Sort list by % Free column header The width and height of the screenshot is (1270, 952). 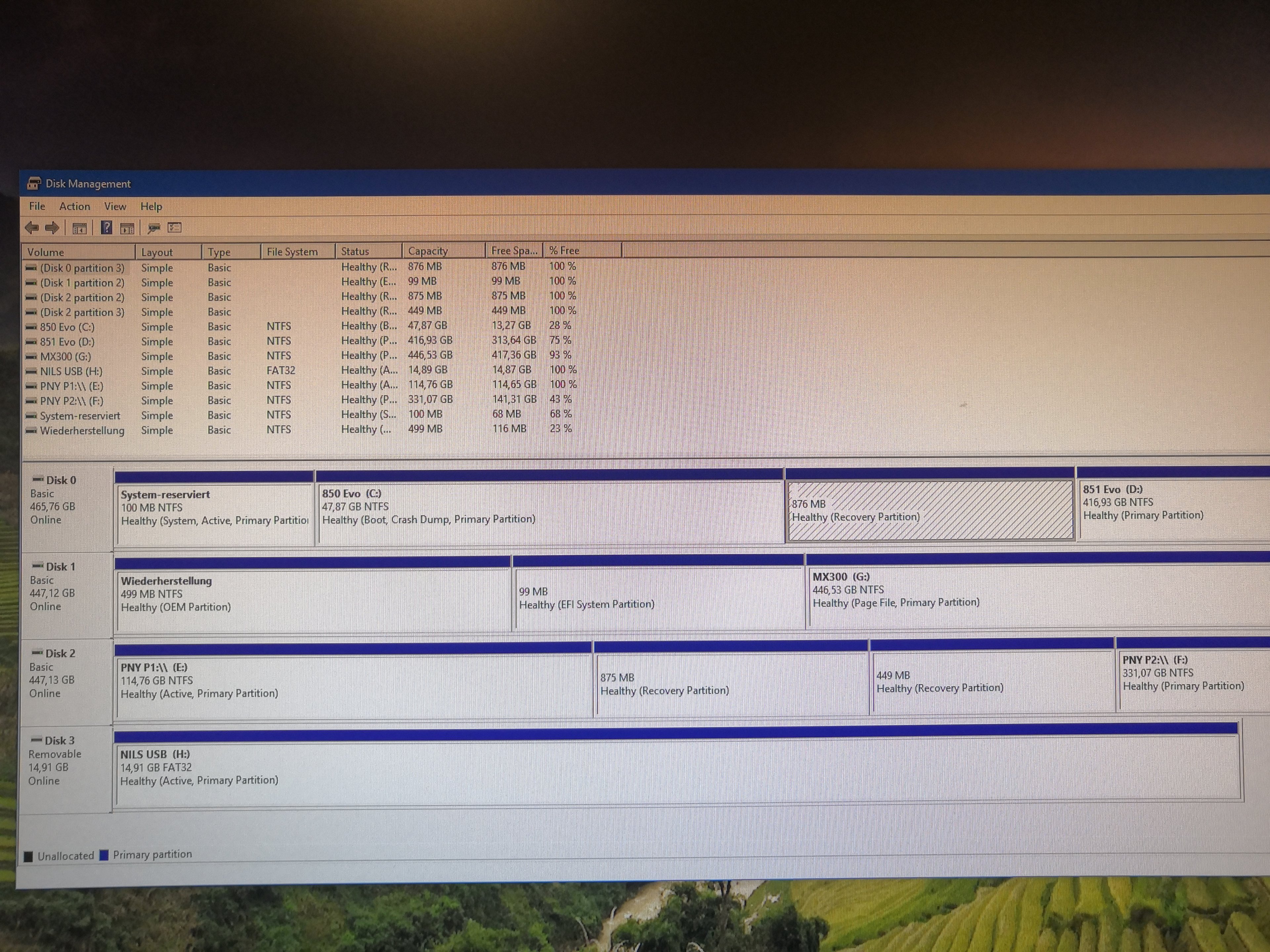(564, 250)
